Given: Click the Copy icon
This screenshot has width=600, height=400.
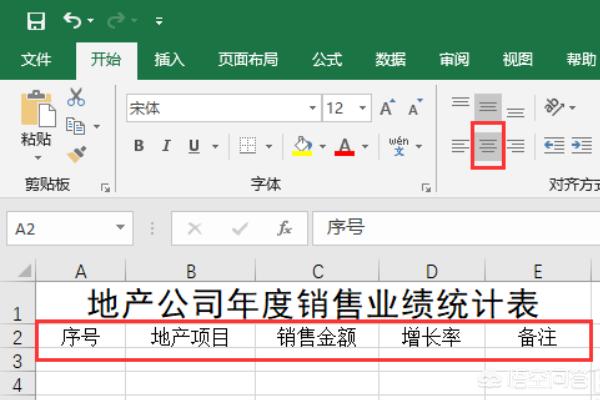Looking at the screenshot, I should [x=75, y=126].
